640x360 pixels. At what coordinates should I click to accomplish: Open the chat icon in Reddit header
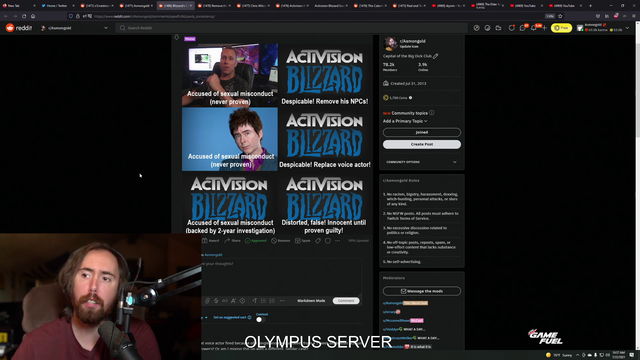pyautogui.click(x=522, y=28)
